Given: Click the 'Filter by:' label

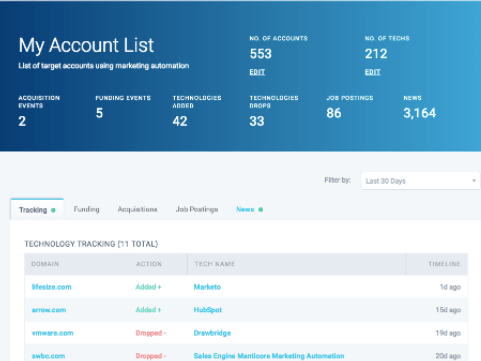Looking at the screenshot, I should tap(338, 180).
